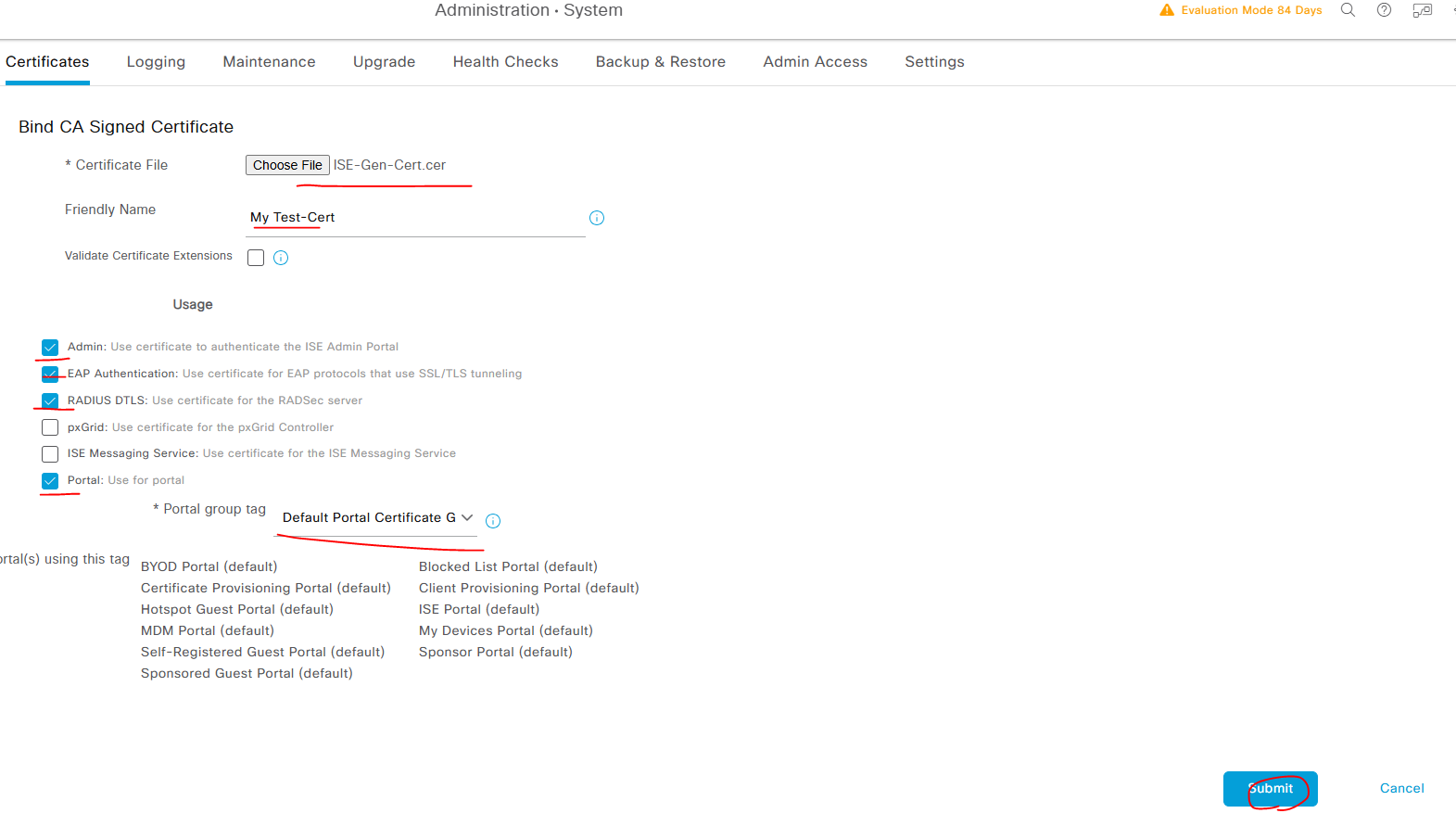Open the Maintenance tab
This screenshot has height=826, width=1456.
coord(269,62)
